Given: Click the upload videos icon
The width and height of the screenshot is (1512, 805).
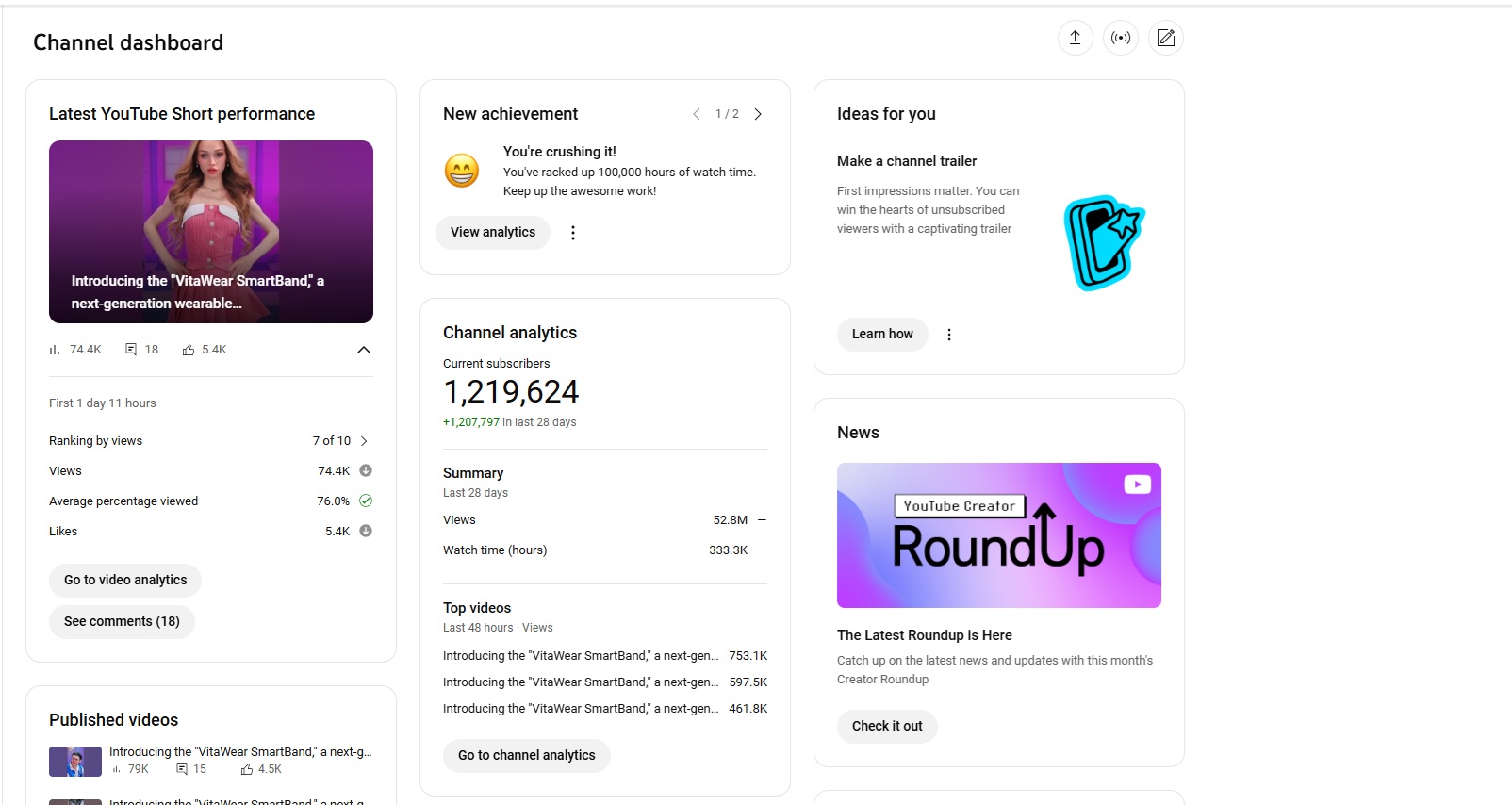Looking at the screenshot, I should click(1075, 38).
